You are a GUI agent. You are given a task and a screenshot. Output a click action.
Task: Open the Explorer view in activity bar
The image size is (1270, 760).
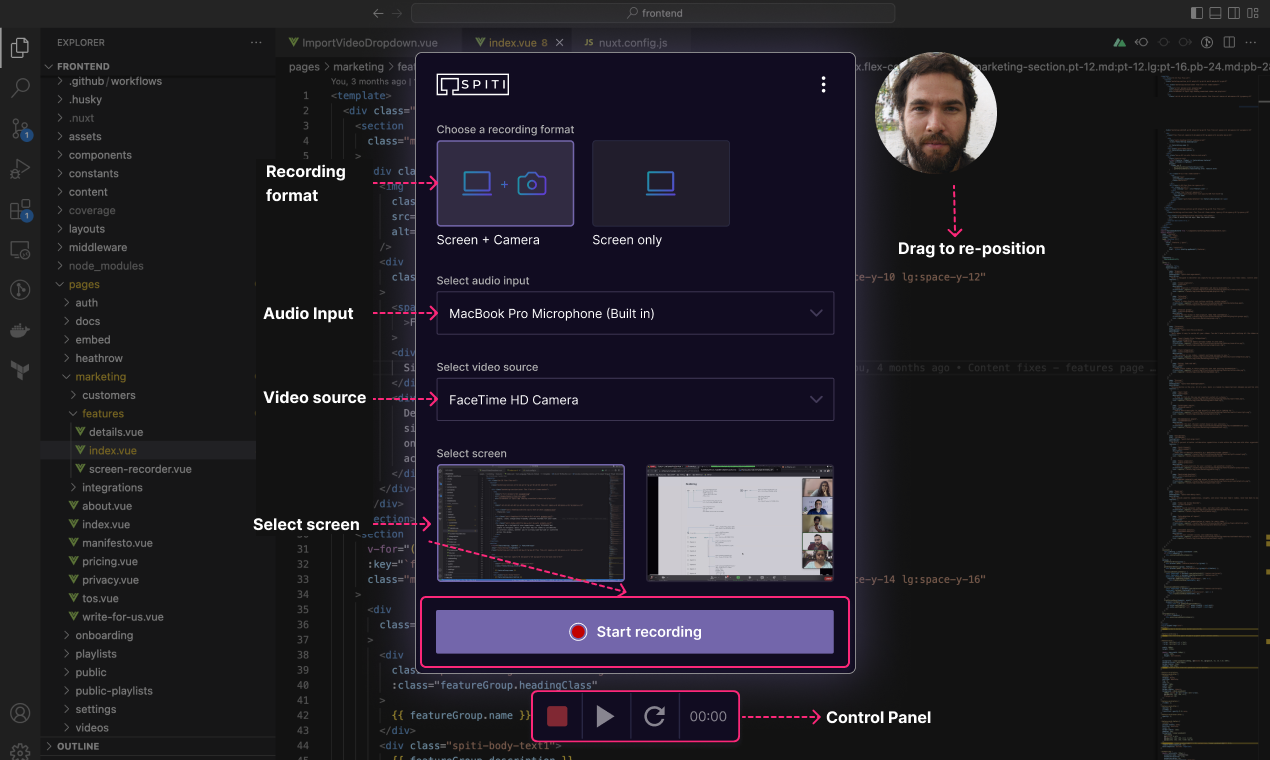[x=20, y=47]
